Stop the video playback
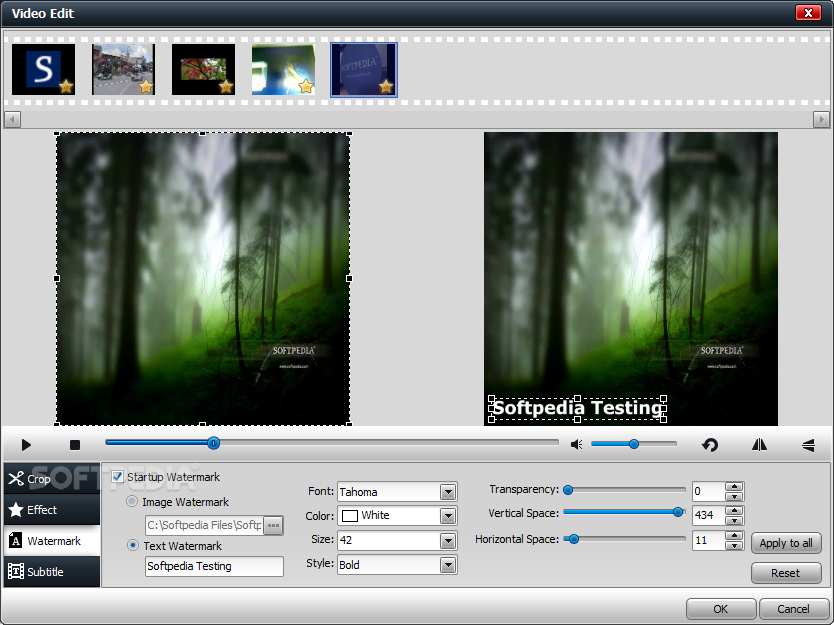This screenshot has height=625, width=834. click(x=75, y=445)
